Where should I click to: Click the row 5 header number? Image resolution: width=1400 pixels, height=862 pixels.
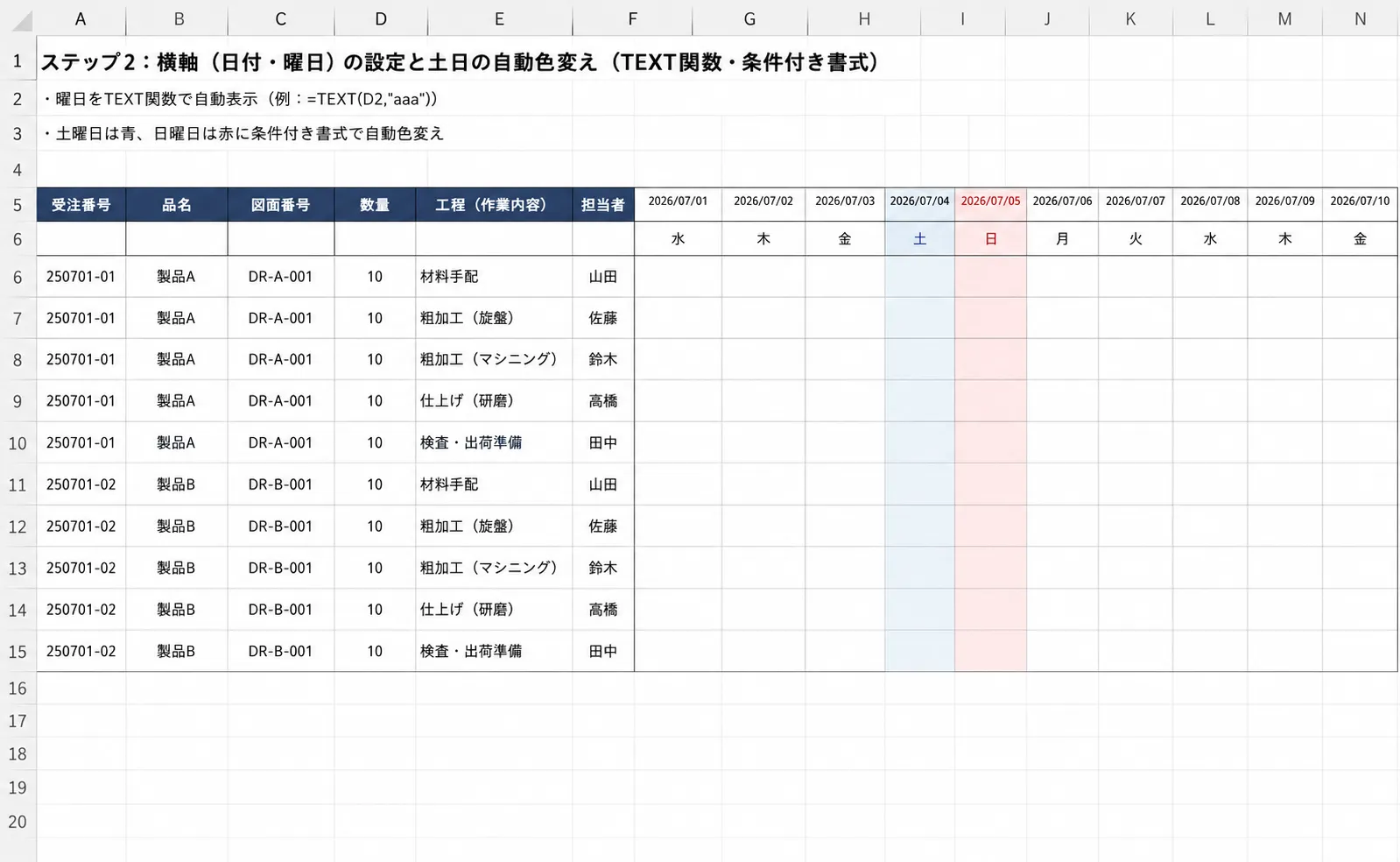point(18,205)
